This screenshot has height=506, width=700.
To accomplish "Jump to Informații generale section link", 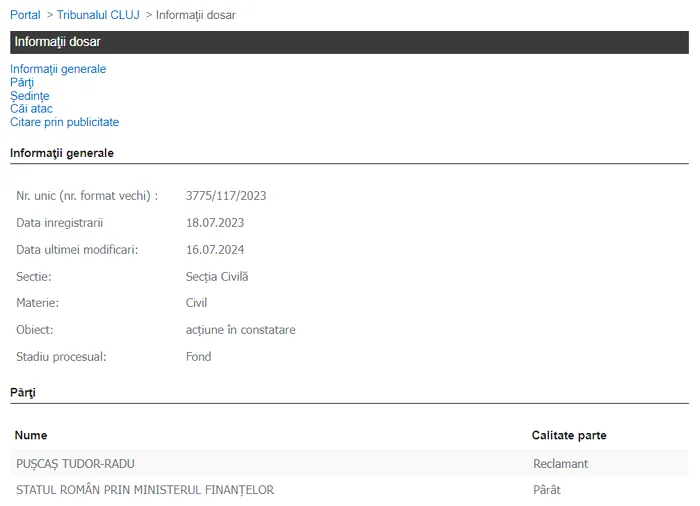I will point(58,69).
